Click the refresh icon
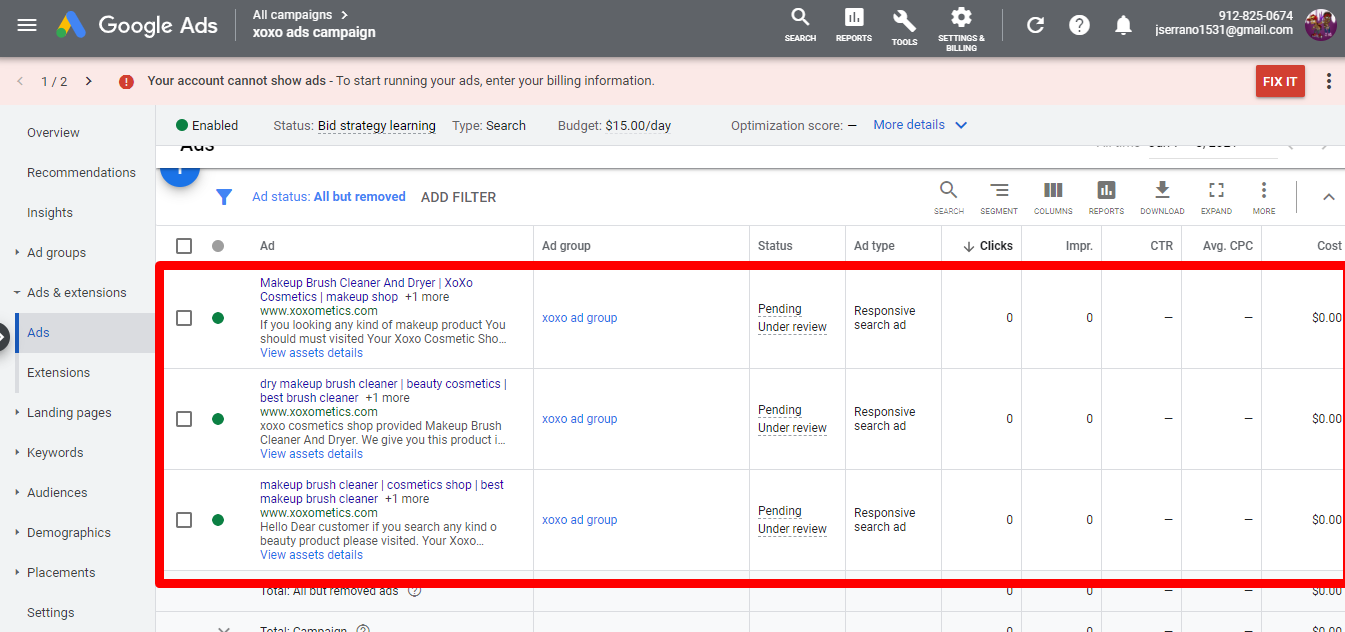 click(1036, 25)
